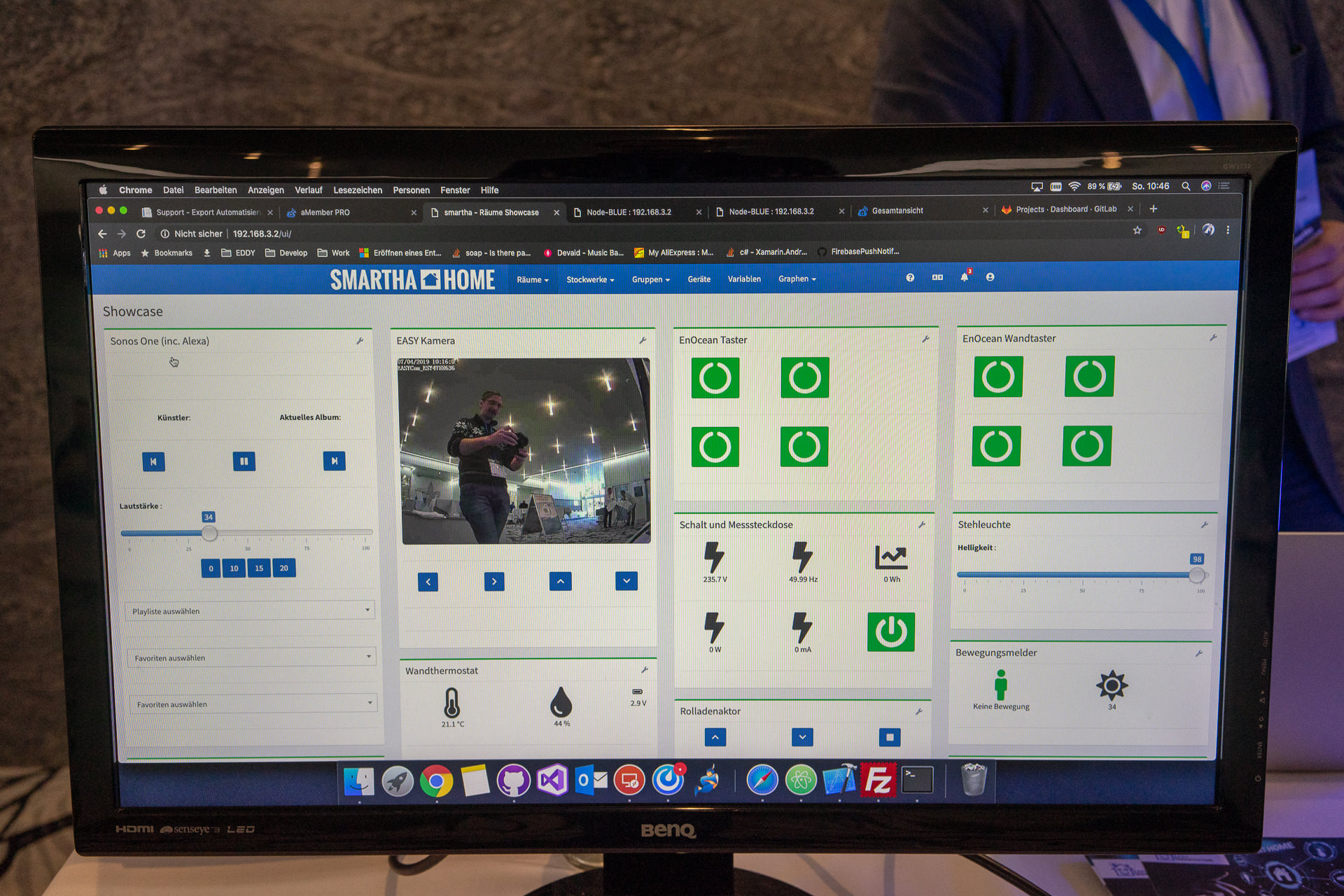Click the 0 W power icon

(x=714, y=628)
